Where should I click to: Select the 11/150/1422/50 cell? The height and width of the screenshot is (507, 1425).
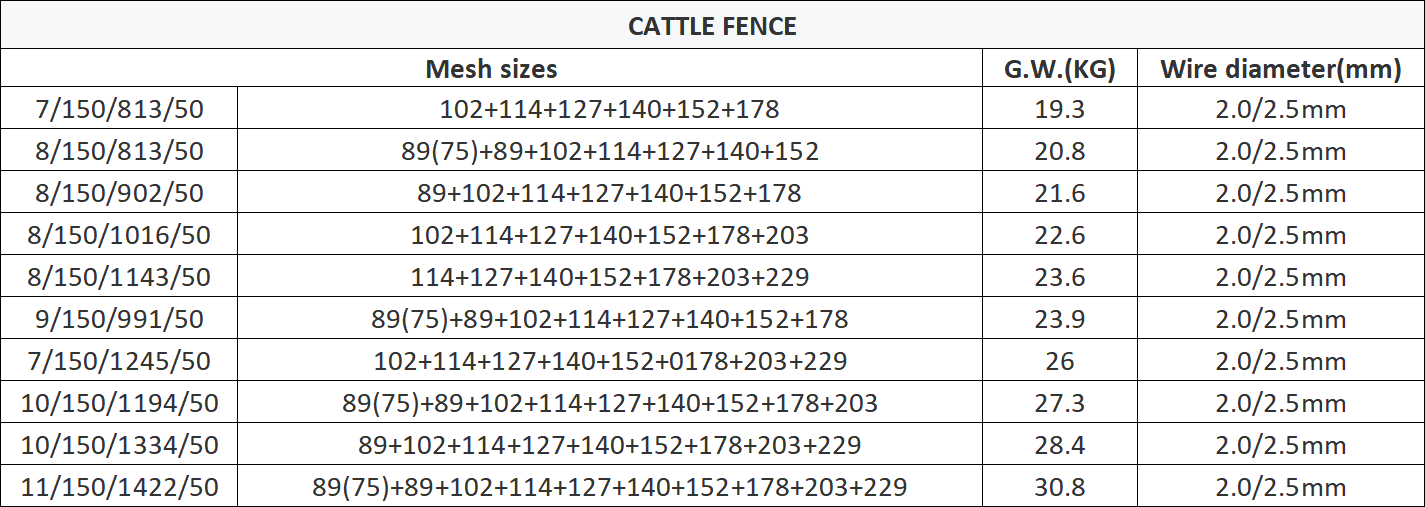[x=119, y=486]
